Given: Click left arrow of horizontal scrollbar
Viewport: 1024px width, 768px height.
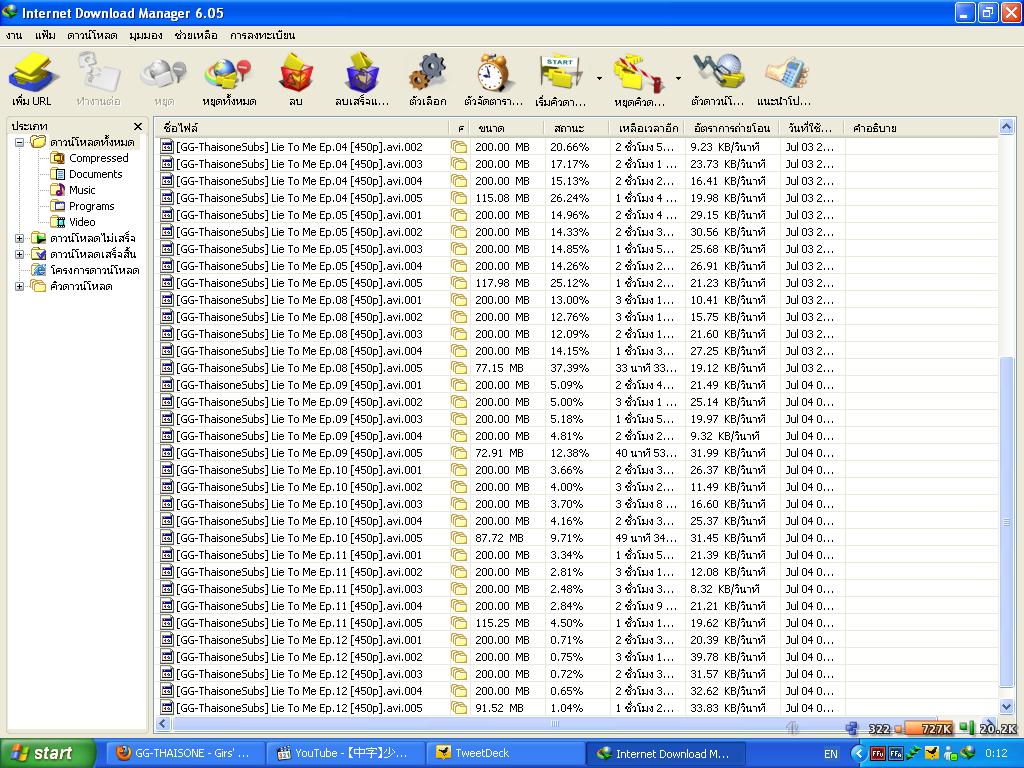Looking at the screenshot, I should tap(163, 724).
